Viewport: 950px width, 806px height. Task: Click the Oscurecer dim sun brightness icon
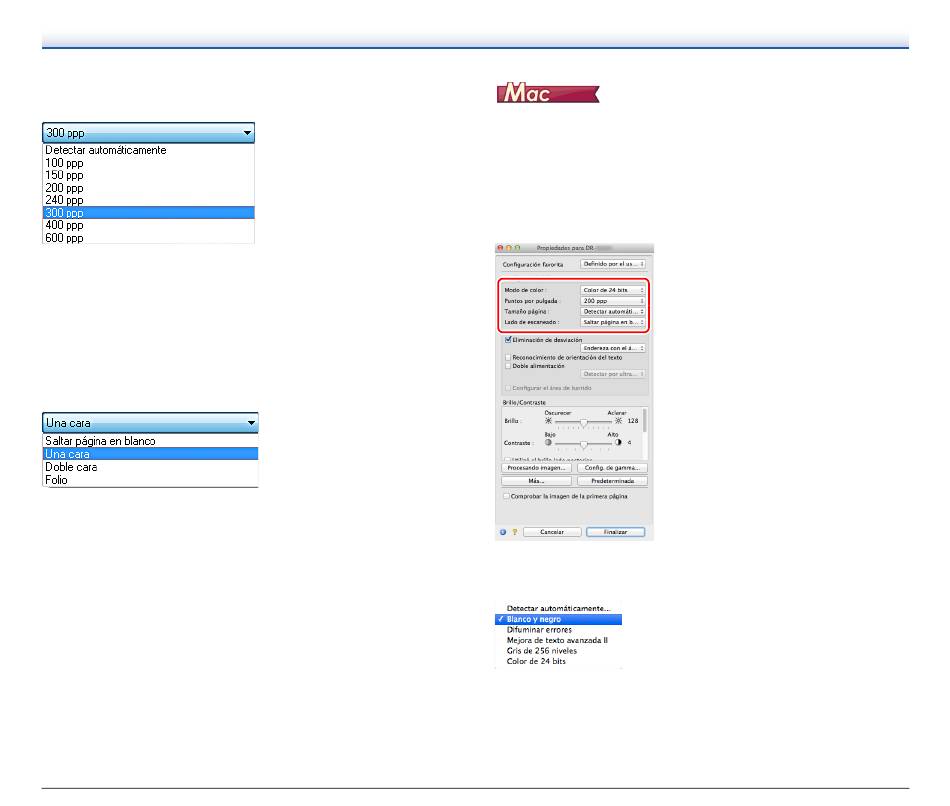tap(548, 421)
